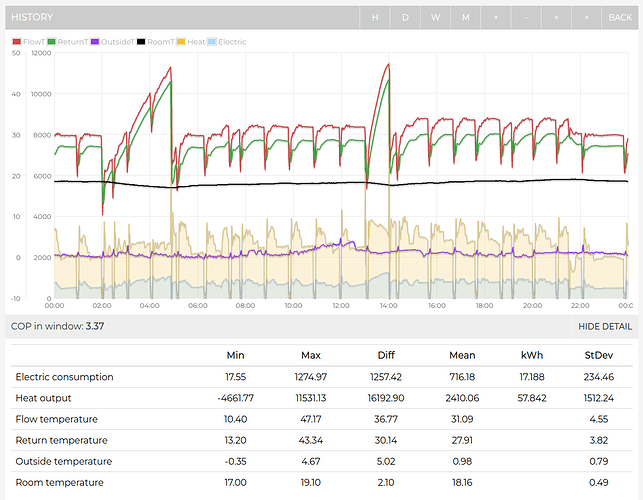Click the purple OutsideT legend swatch
643x500 pixels.
pyautogui.click(x=95, y=42)
